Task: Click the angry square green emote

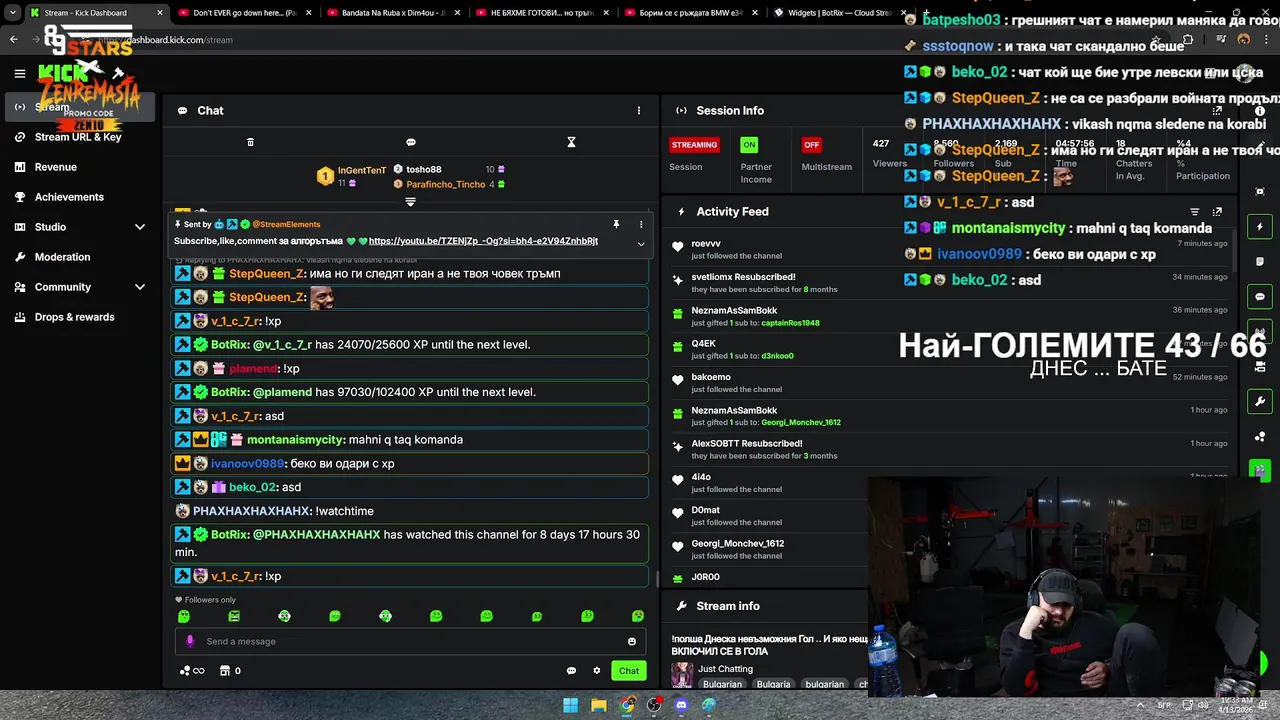Action: (234, 616)
